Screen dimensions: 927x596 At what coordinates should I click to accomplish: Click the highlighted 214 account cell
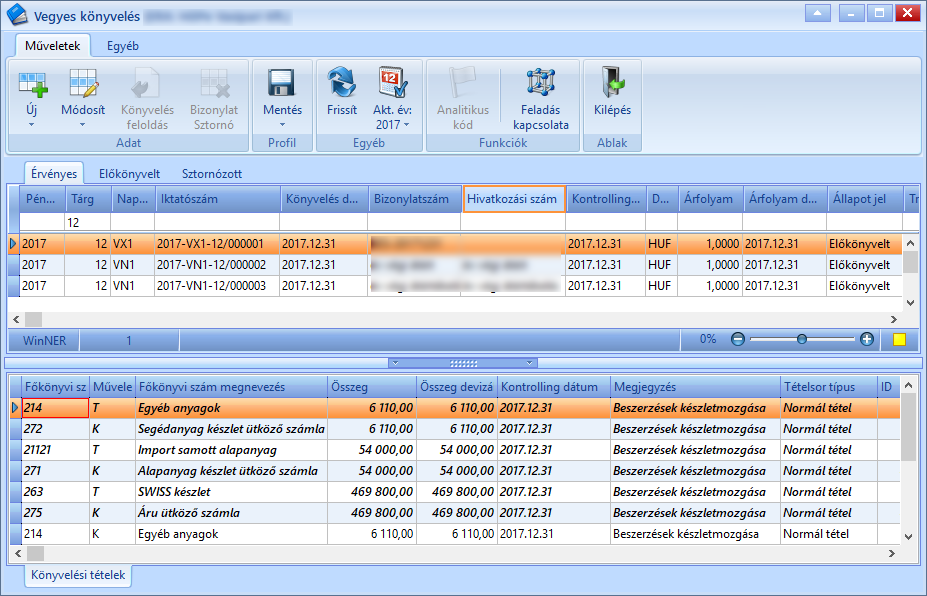[x=55, y=408]
